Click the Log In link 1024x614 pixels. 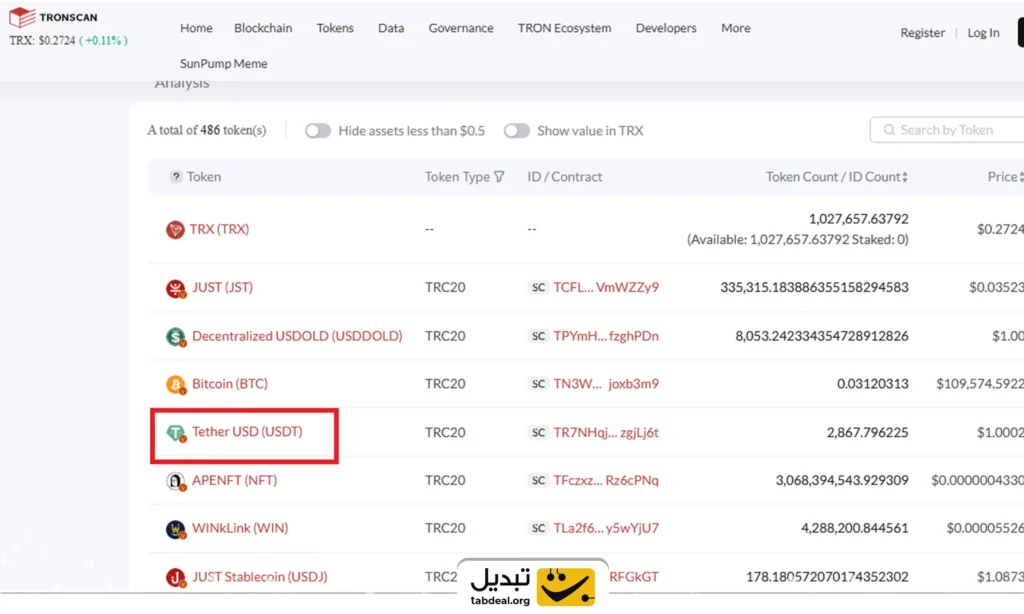pyautogui.click(x=983, y=33)
